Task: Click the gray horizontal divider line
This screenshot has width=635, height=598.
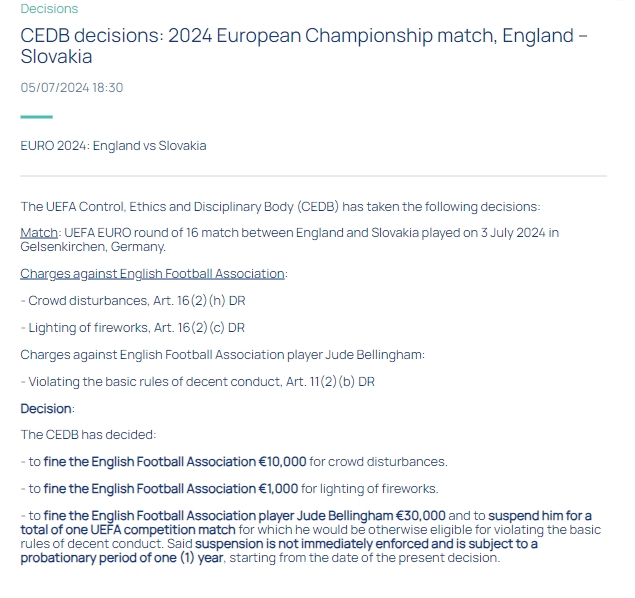Action: (313, 176)
